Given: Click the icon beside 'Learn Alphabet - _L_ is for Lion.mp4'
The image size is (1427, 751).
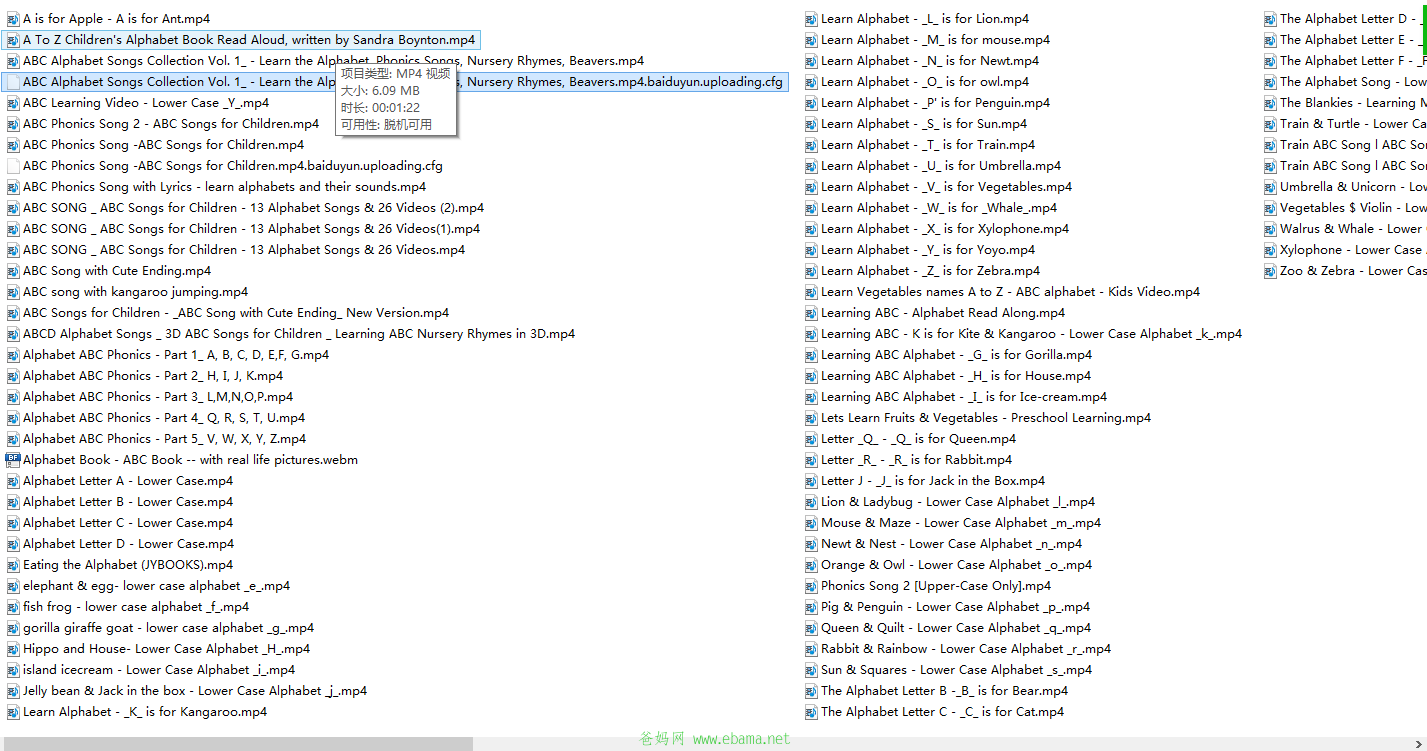Looking at the screenshot, I should tap(811, 19).
